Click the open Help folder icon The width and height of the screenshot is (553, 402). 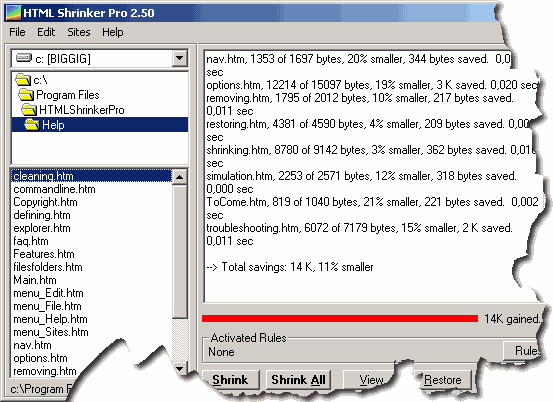[32, 124]
